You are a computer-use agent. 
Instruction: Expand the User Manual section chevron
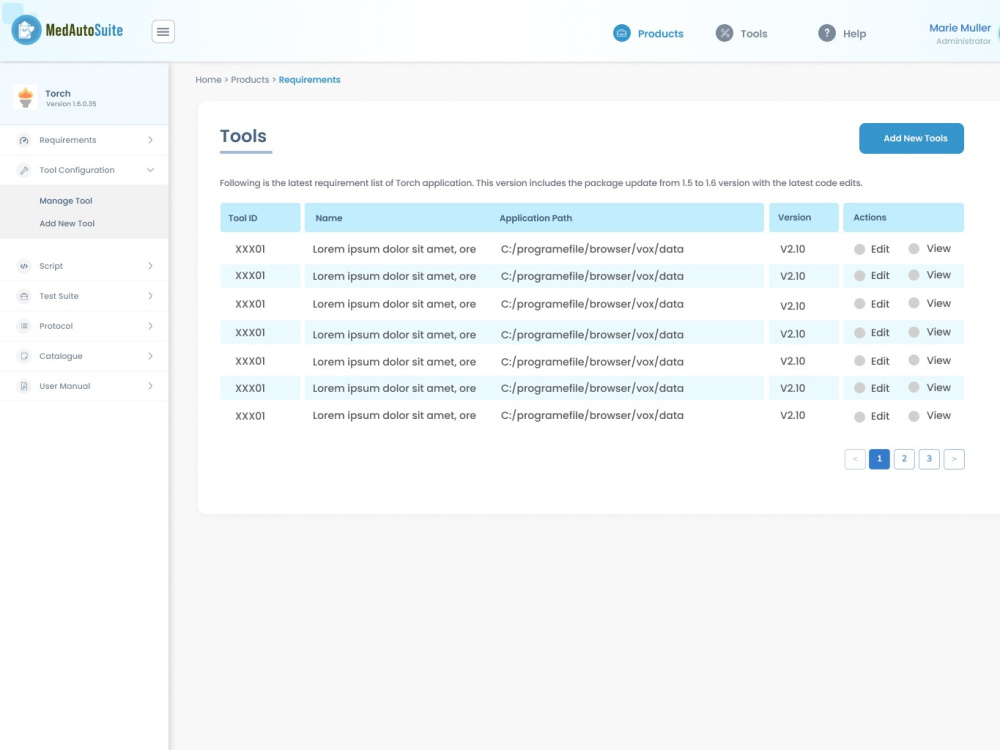pyautogui.click(x=151, y=385)
